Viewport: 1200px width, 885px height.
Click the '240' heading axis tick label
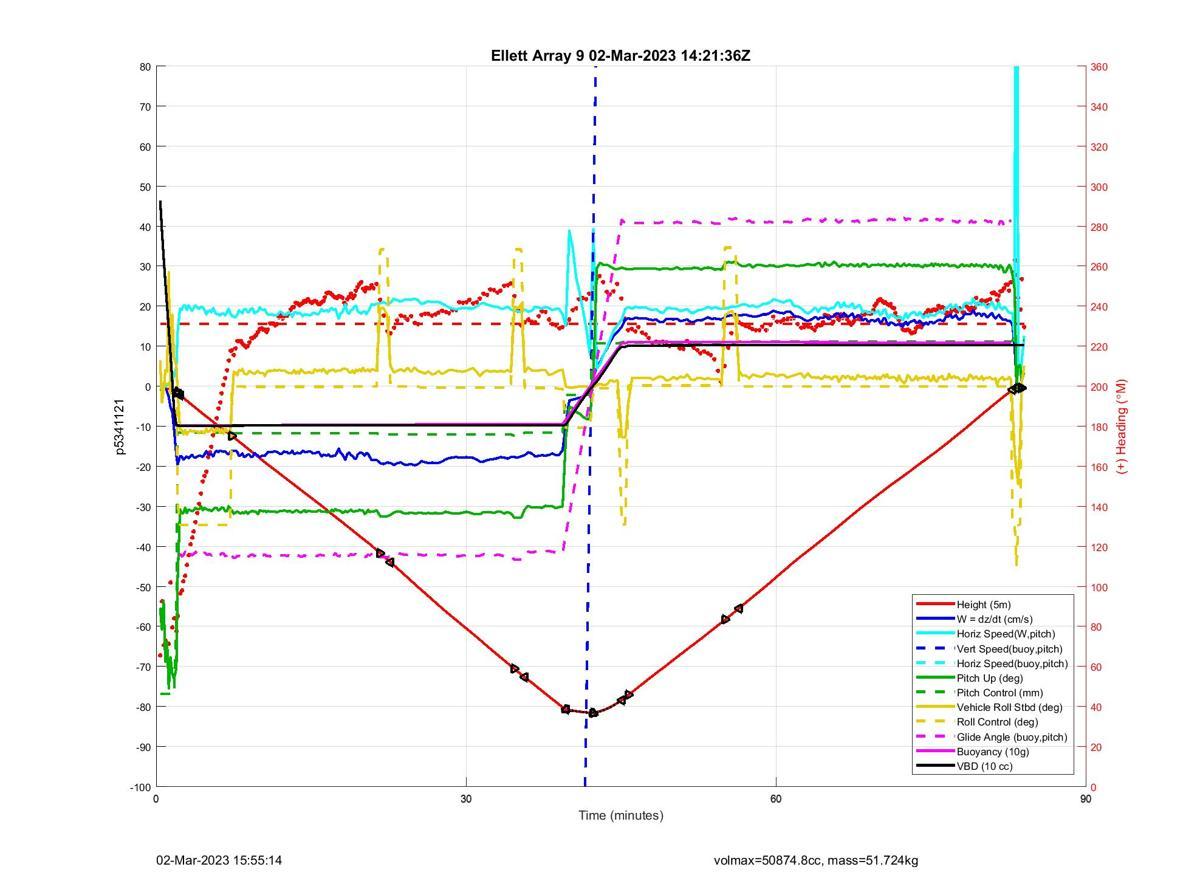coord(1099,307)
